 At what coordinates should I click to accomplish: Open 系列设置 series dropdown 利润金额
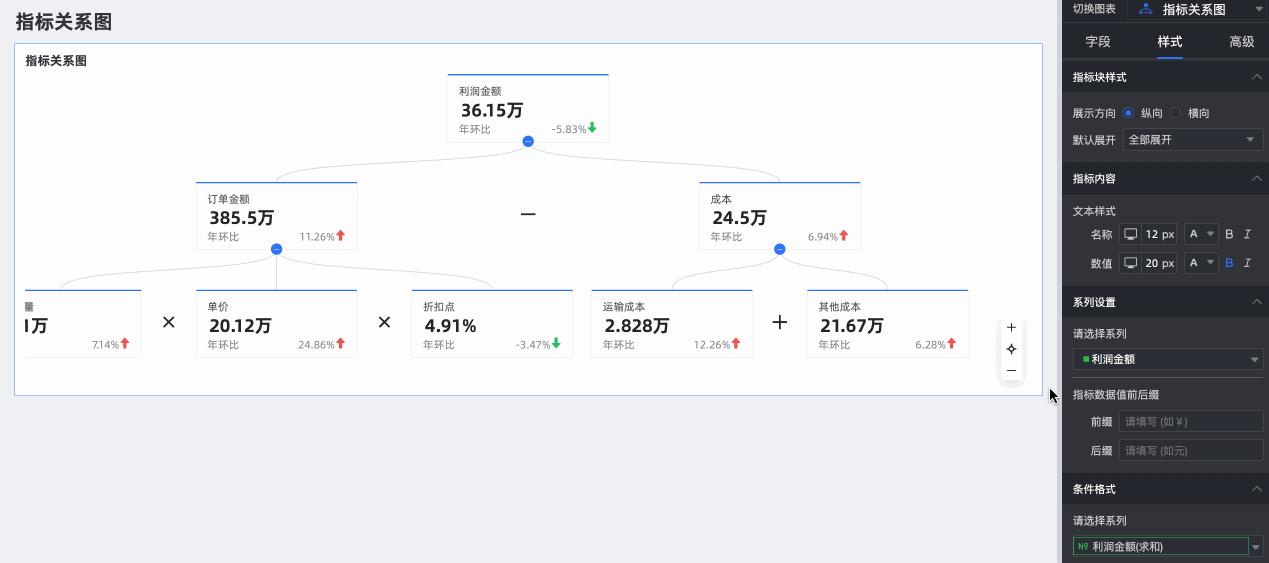tap(1168, 359)
